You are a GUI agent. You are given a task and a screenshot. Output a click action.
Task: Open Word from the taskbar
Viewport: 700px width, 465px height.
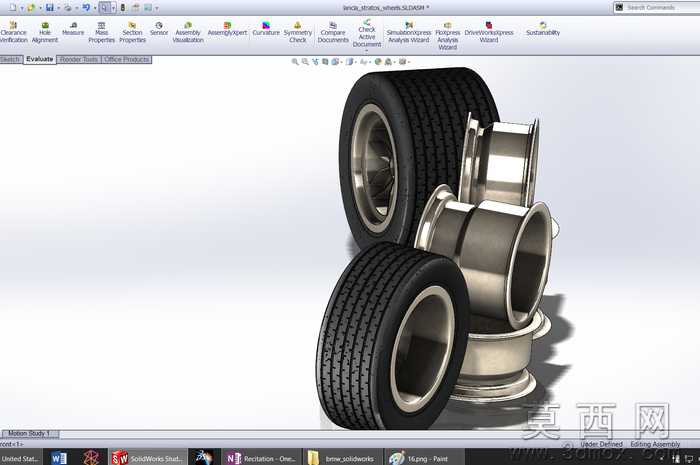58,458
